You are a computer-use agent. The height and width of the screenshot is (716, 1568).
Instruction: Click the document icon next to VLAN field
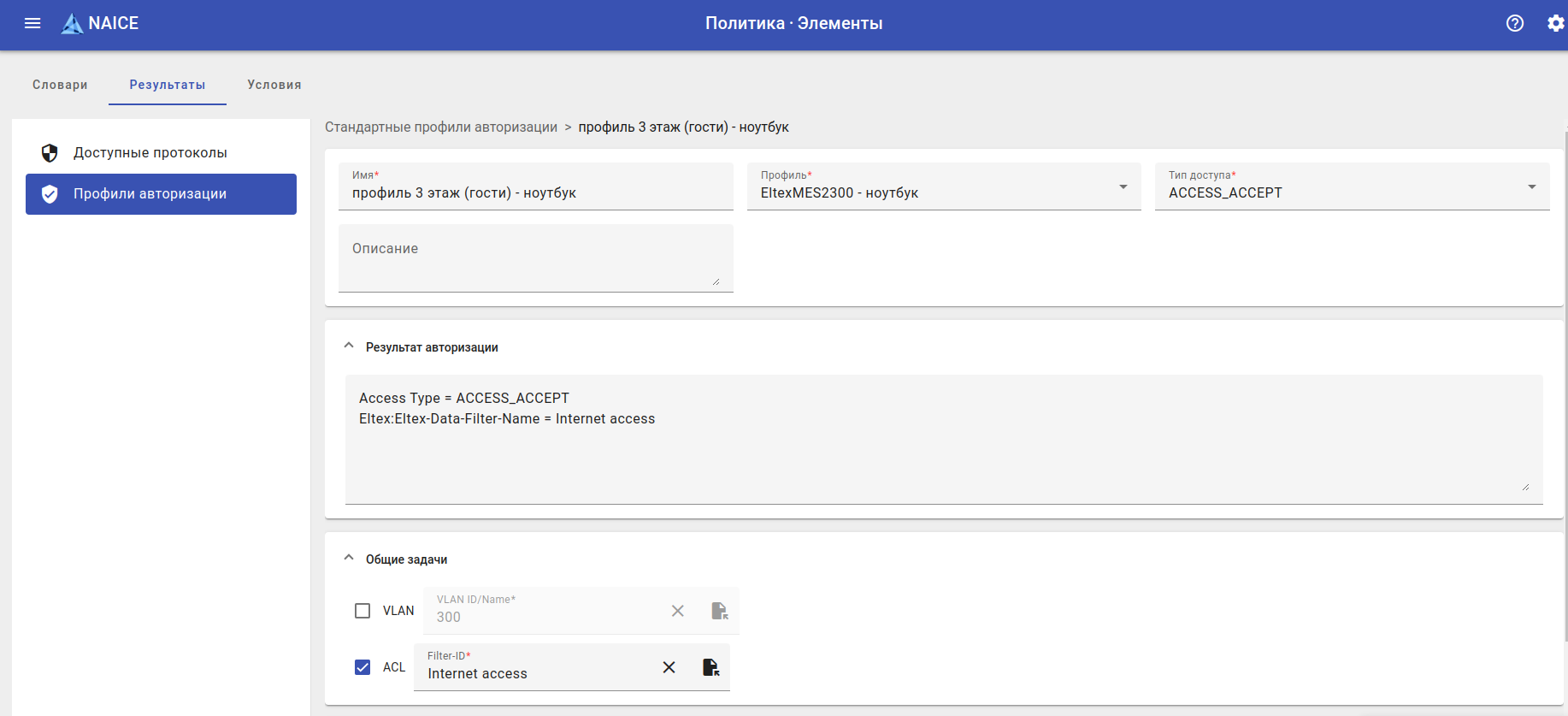pos(720,611)
